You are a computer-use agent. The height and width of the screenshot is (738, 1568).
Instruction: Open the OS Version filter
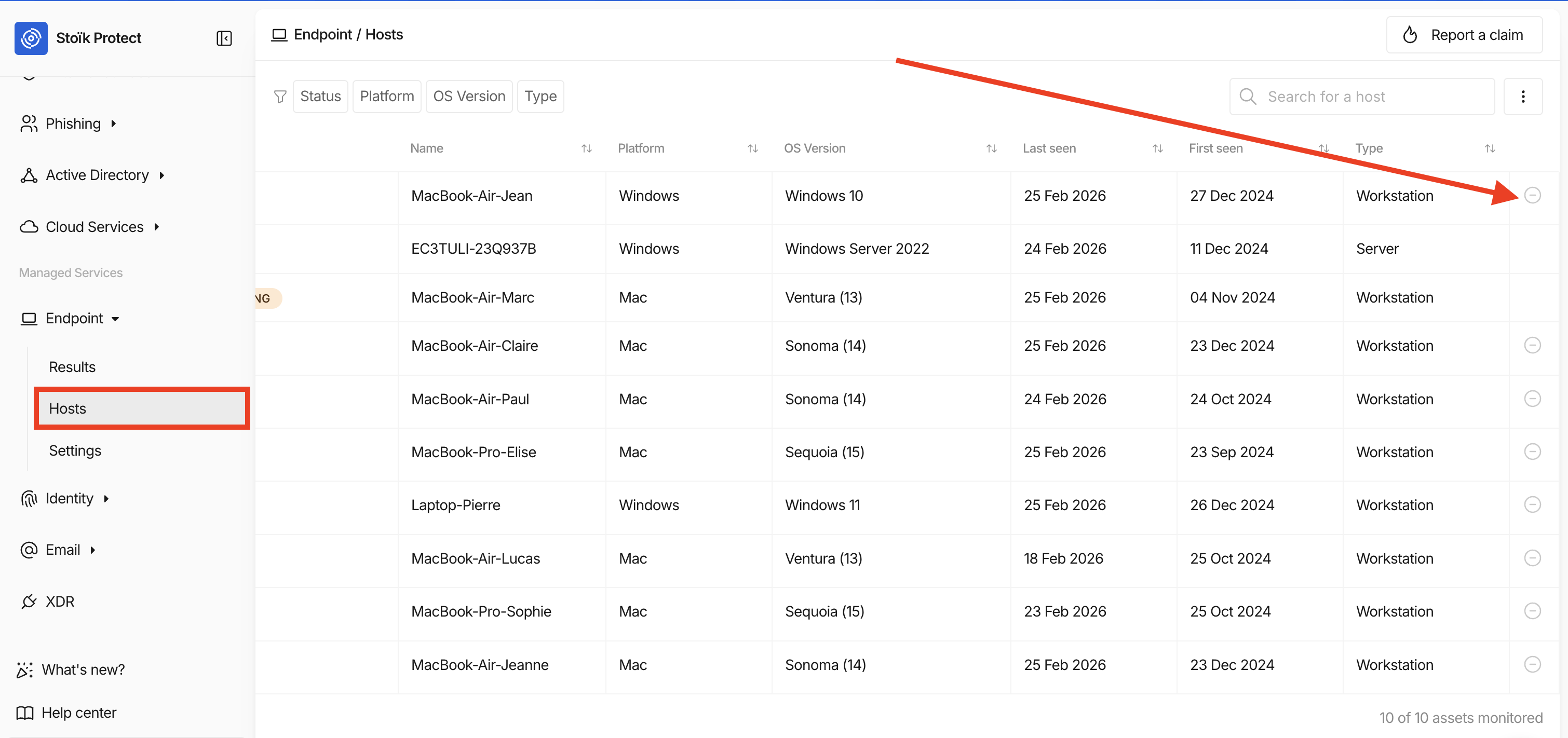(x=469, y=97)
